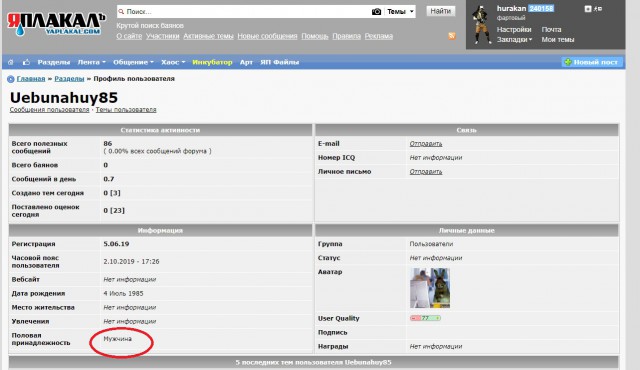The height and width of the screenshot is (370, 640).
Task: Open the Арт navbar item
Action: (246, 62)
